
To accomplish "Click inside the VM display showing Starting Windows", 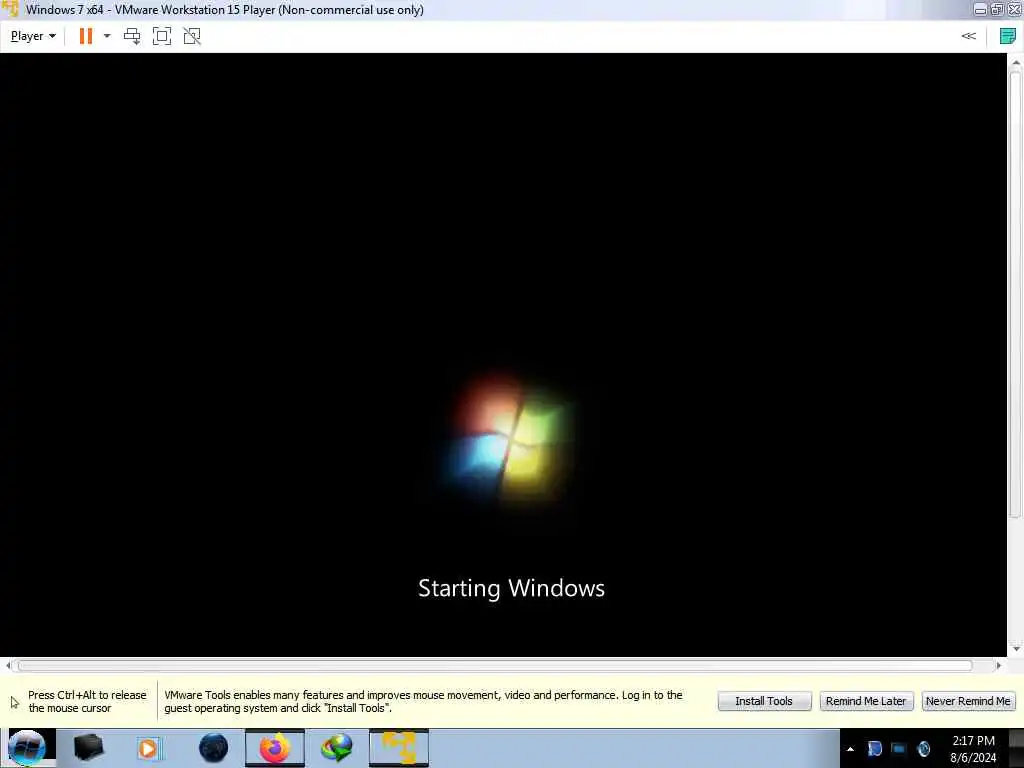I will [503, 355].
